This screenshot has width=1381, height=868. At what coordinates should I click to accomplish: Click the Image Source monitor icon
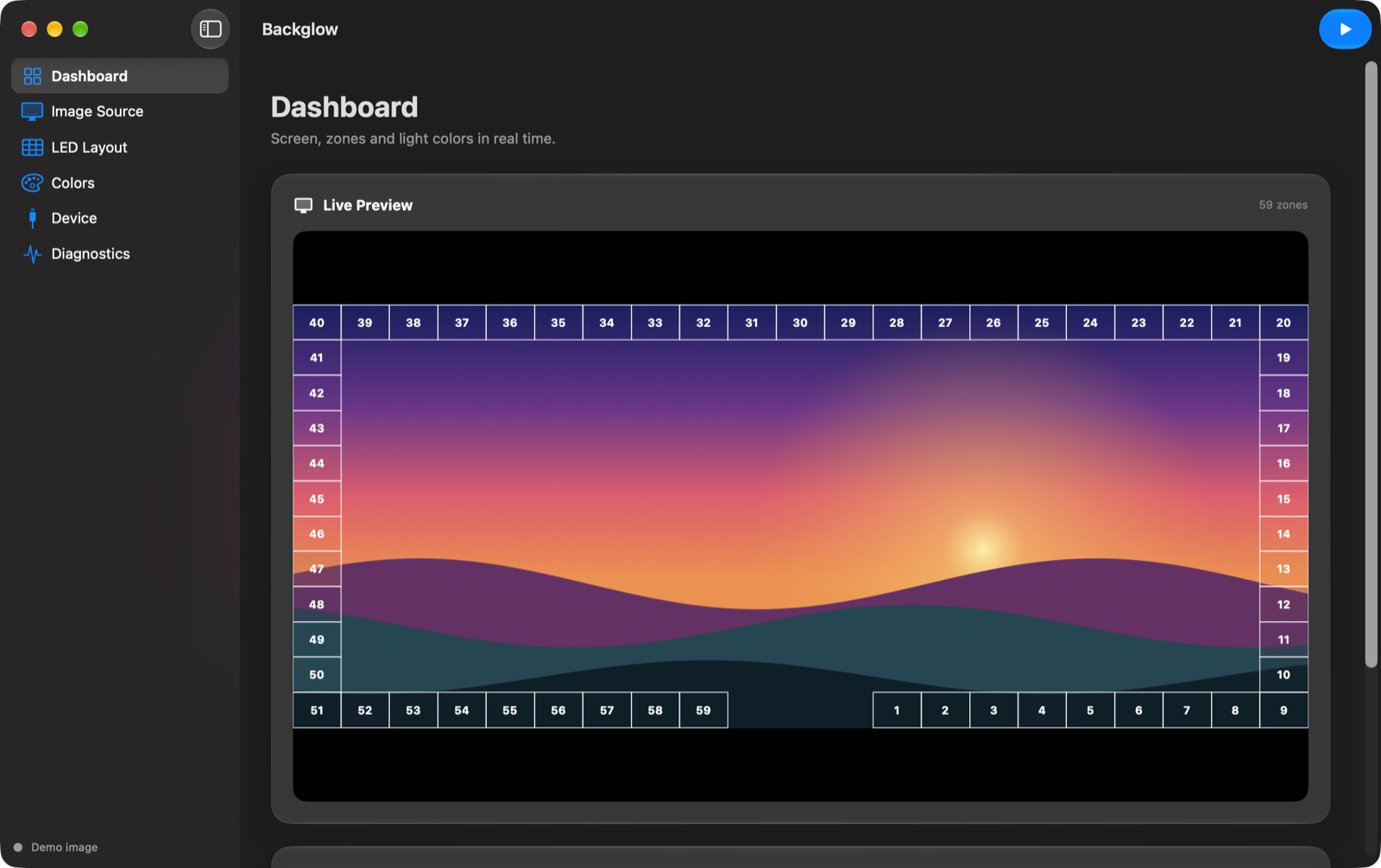tap(32, 111)
